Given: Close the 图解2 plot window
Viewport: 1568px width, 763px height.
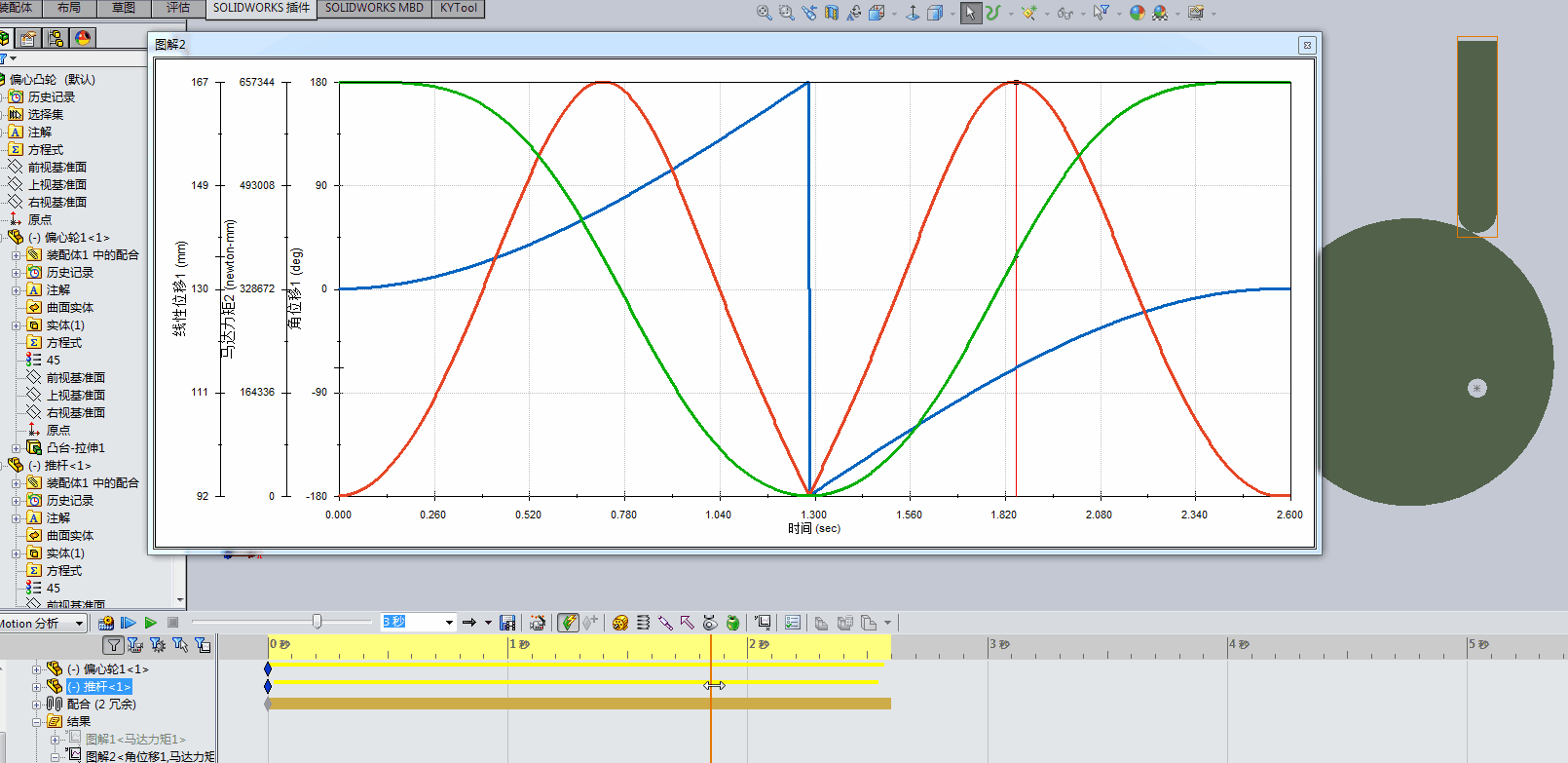Looking at the screenshot, I should pyautogui.click(x=1307, y=45).
